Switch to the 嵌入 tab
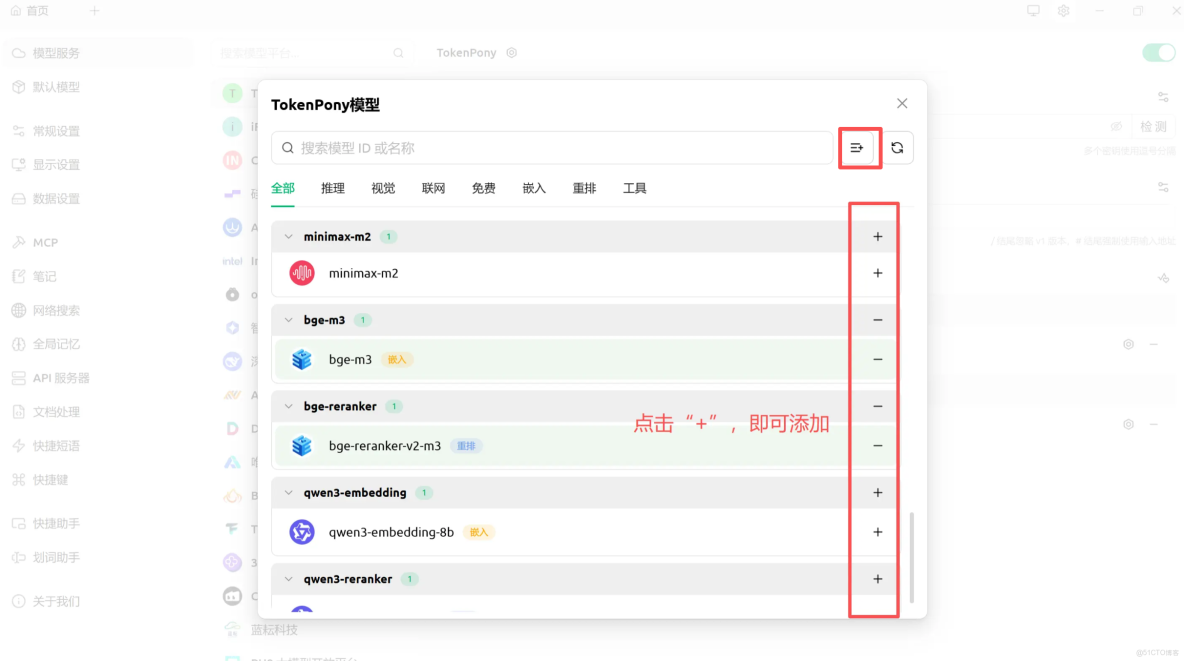 533,187
